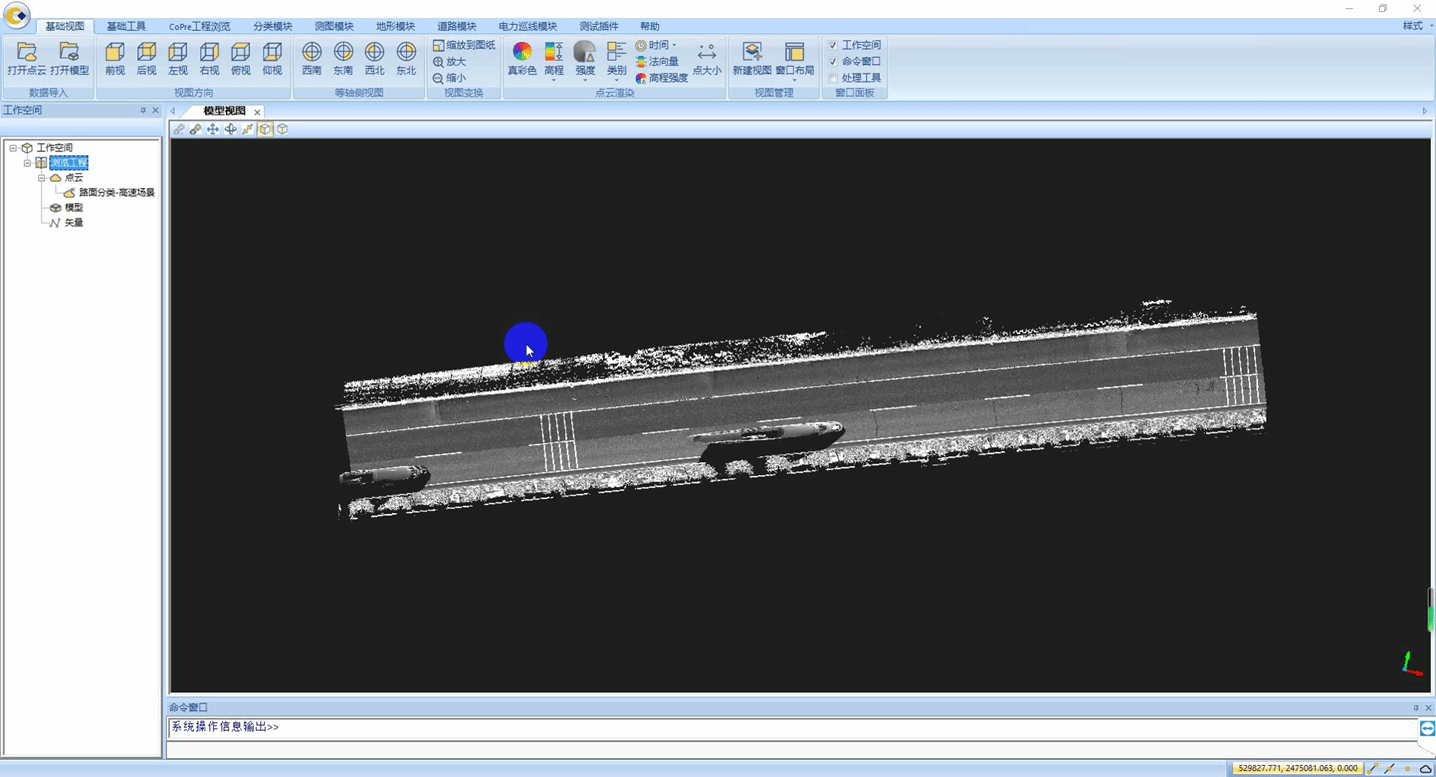Screen dimensions: 1436x777
Task: Open the intensity (强度) dropdown arrow
Action: 585,80
